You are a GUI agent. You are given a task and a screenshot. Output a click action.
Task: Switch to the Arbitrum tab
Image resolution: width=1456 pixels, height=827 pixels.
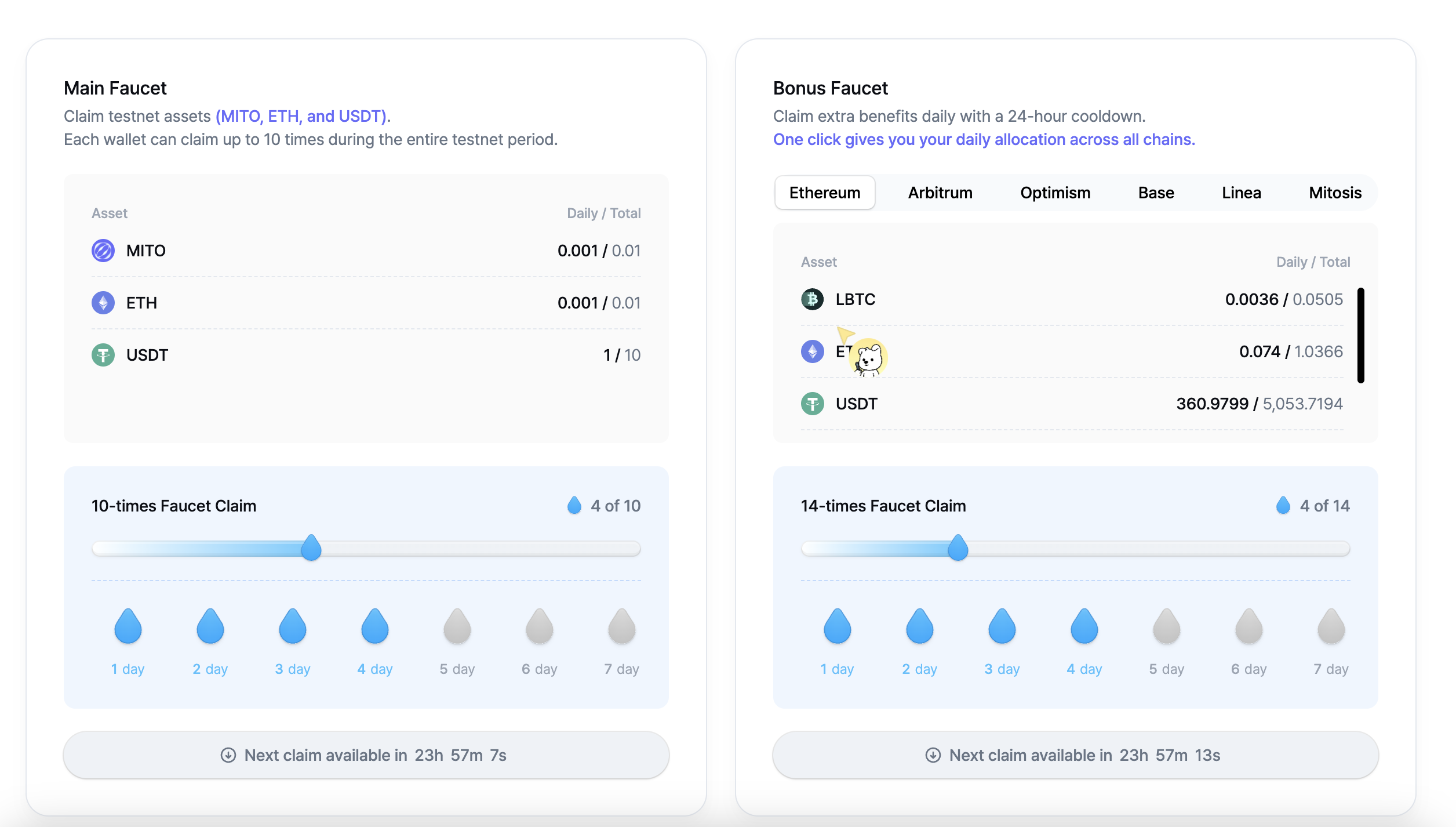tap(940, 193)
